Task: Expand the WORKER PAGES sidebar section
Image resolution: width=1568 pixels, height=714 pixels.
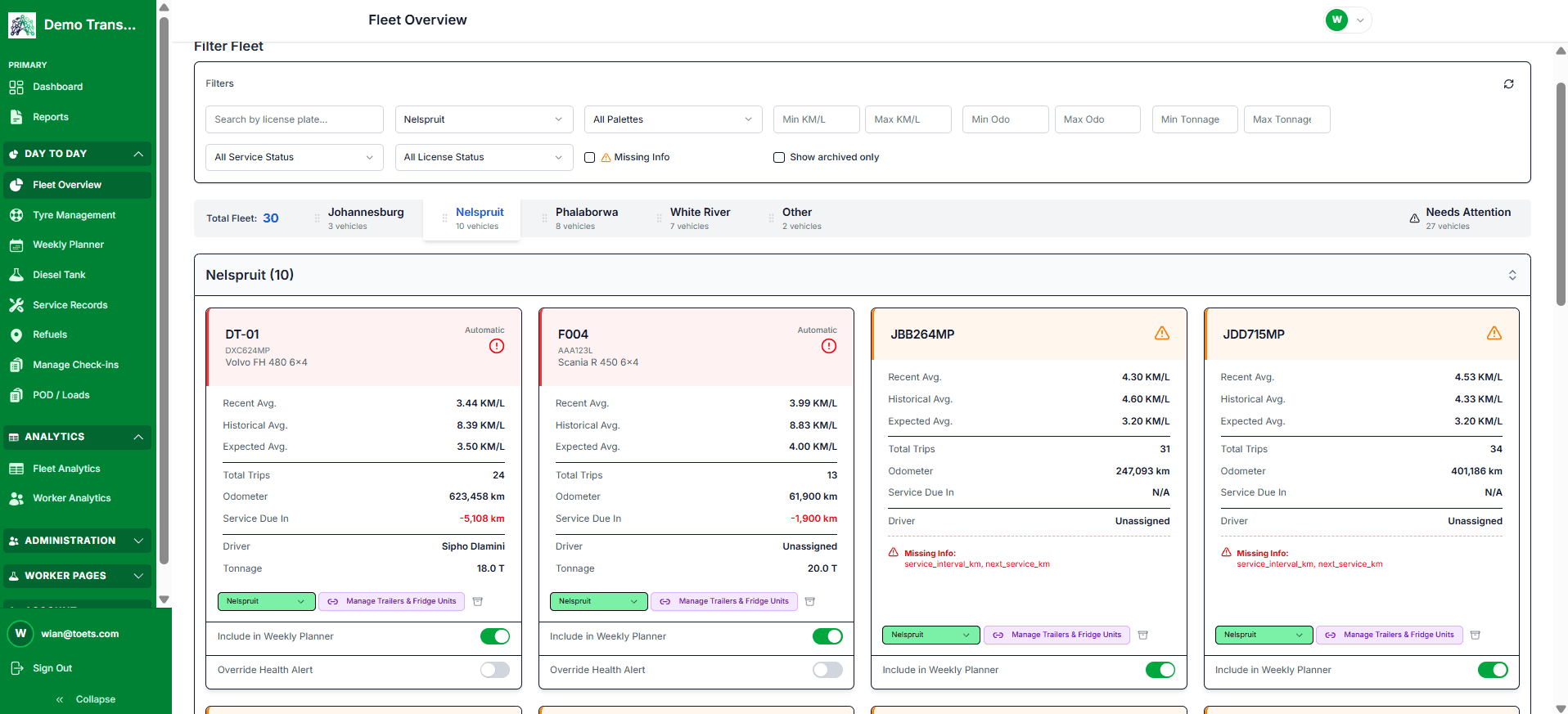Action: click(77, 576)
